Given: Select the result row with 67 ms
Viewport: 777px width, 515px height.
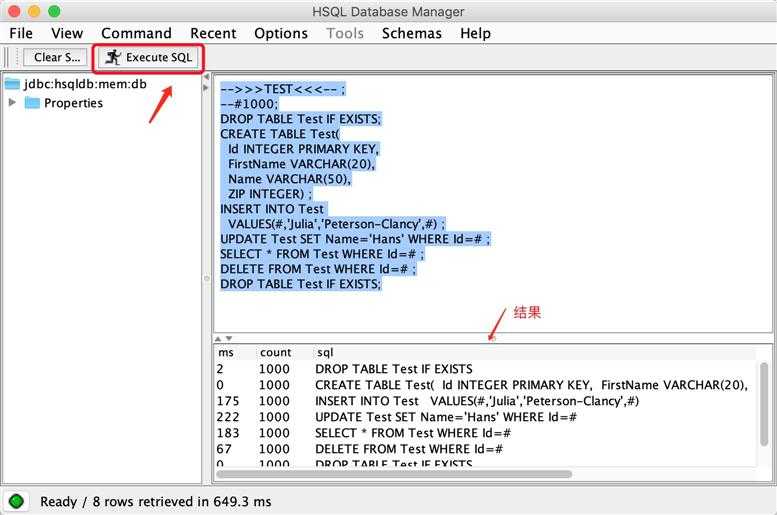Looking at the screenshot, I should tap(486, 449).
